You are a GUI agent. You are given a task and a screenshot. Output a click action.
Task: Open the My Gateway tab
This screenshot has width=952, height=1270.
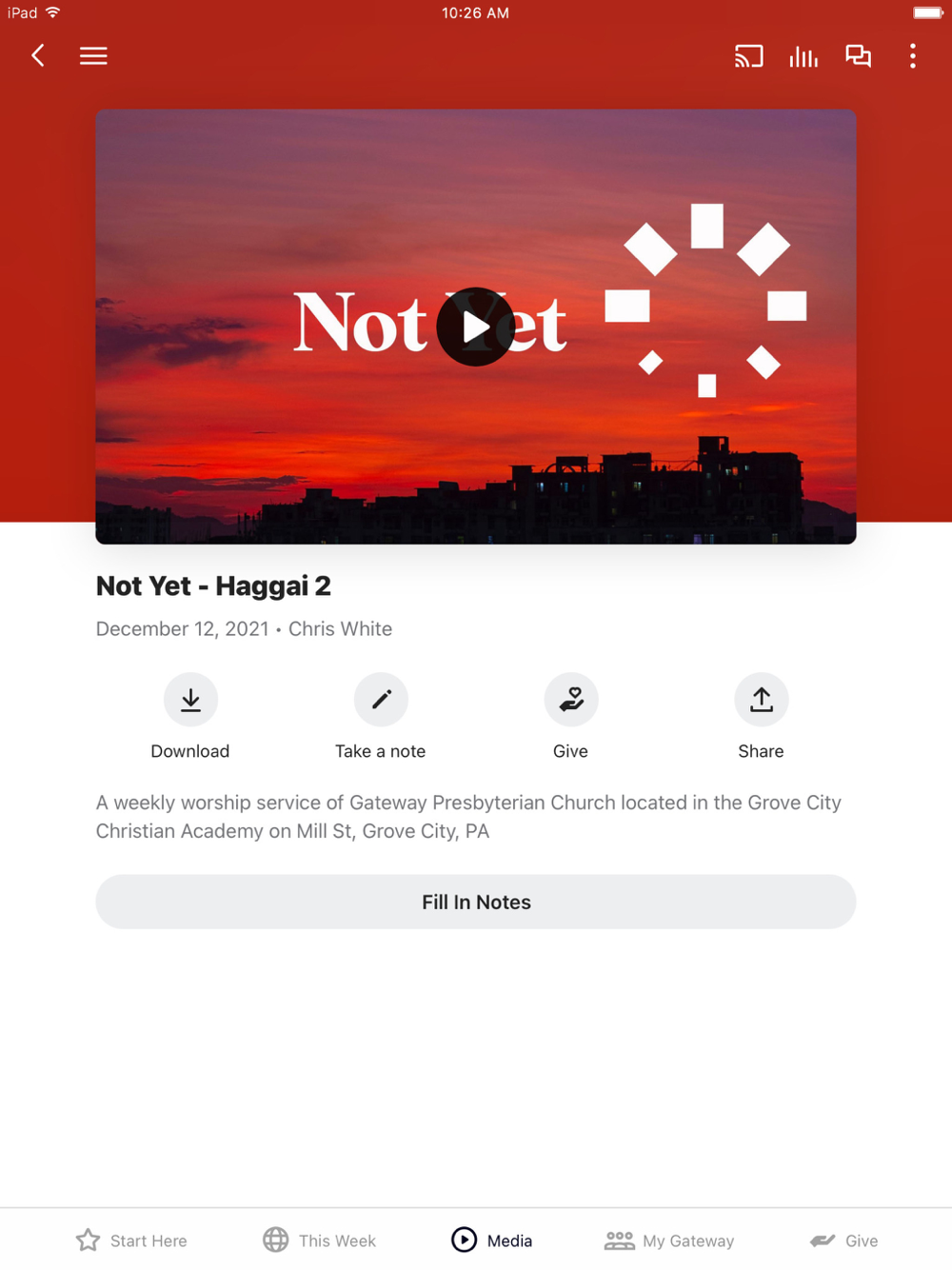pos(669,1240)
